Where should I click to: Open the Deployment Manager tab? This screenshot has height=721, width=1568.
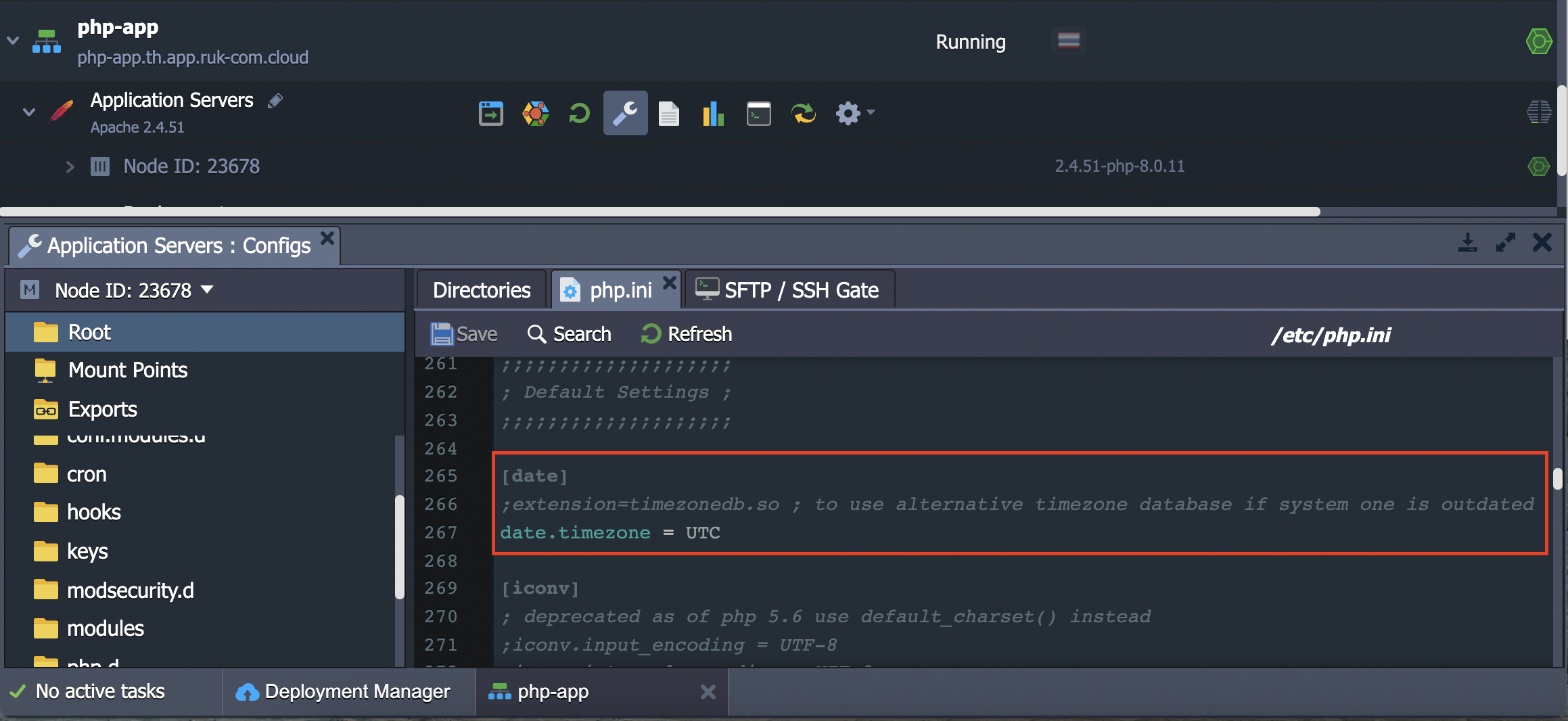(x=343, y=691)
